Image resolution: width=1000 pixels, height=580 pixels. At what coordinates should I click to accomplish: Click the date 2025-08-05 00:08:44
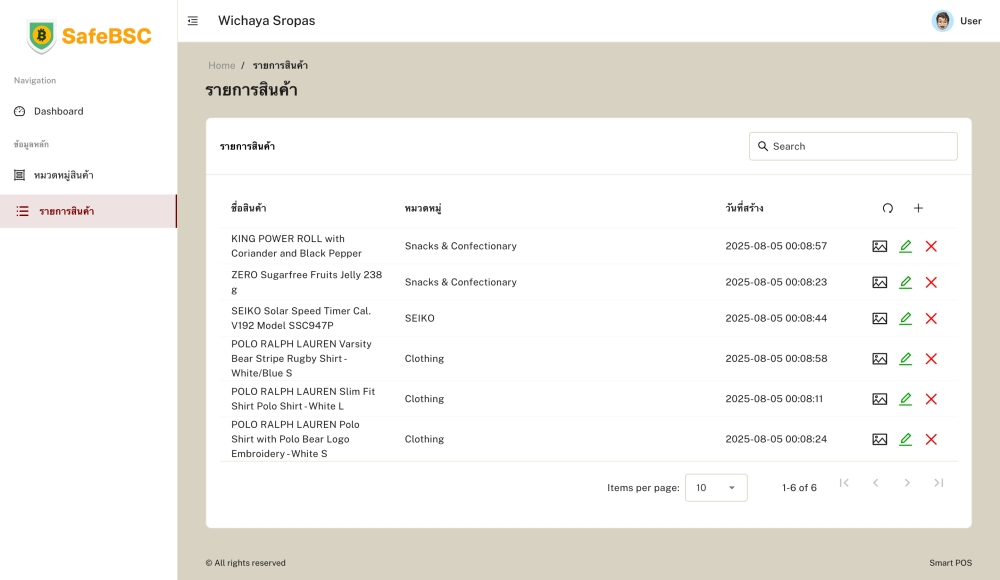[776, 318]
